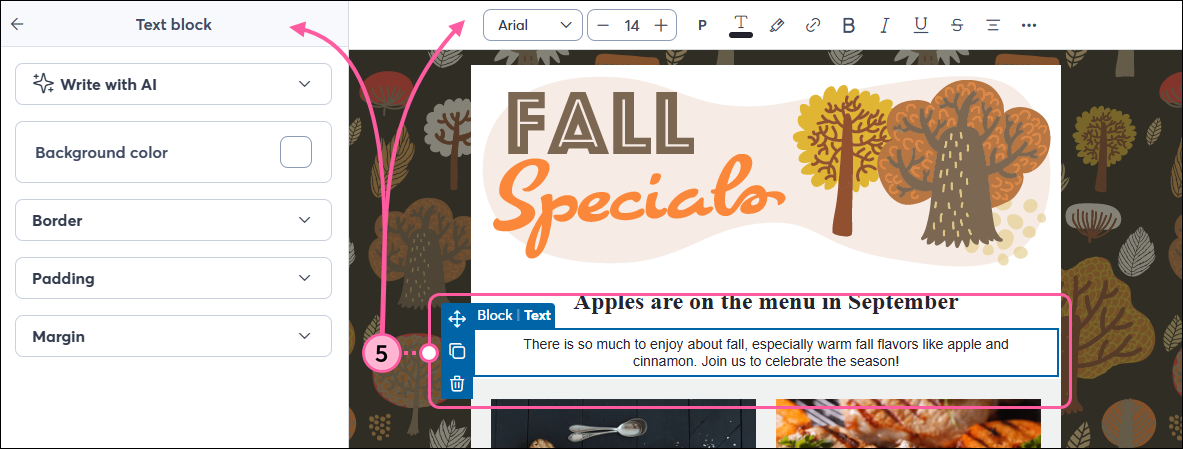1183x449 pixels.
Task: Toggle italic formatting
Action: tap(885, 26)
